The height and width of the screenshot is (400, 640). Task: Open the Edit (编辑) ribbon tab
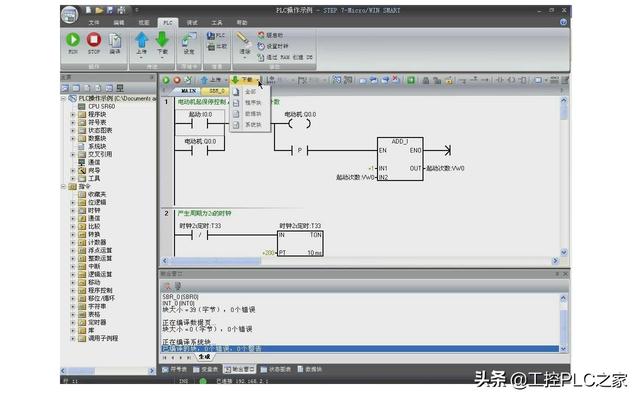[119, 23]
